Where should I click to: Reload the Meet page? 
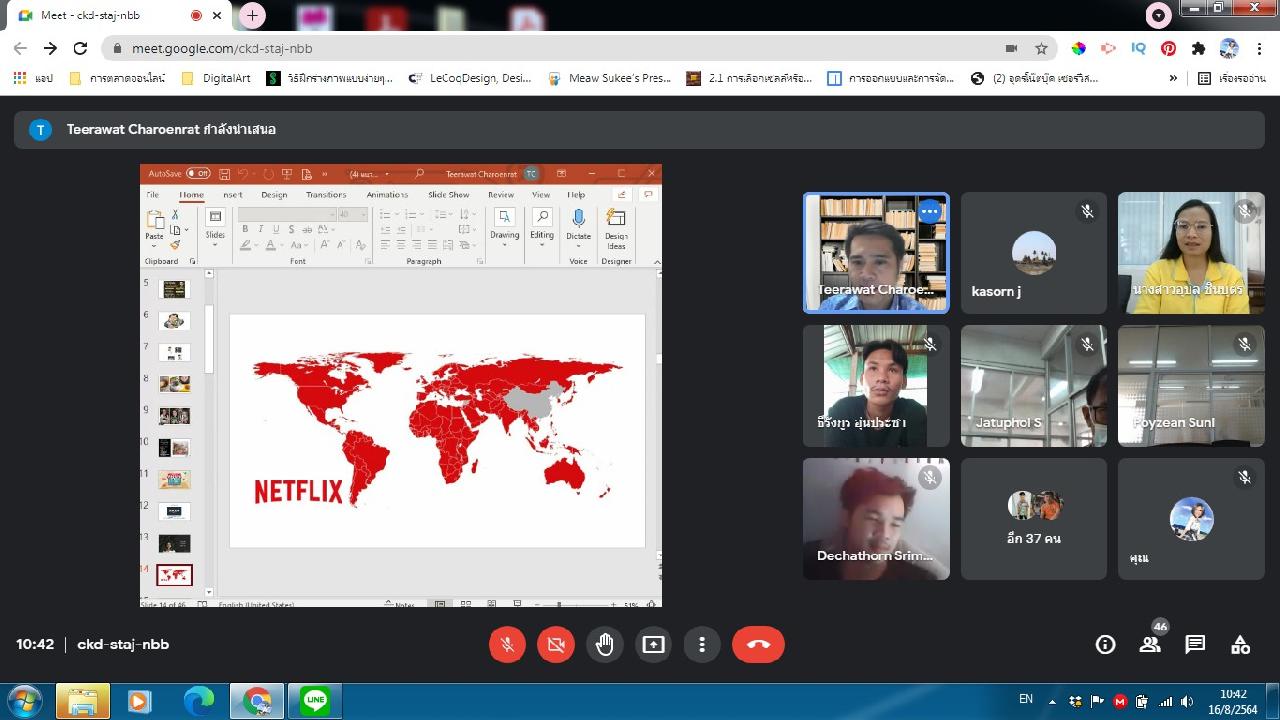click(x=80, y=48)
